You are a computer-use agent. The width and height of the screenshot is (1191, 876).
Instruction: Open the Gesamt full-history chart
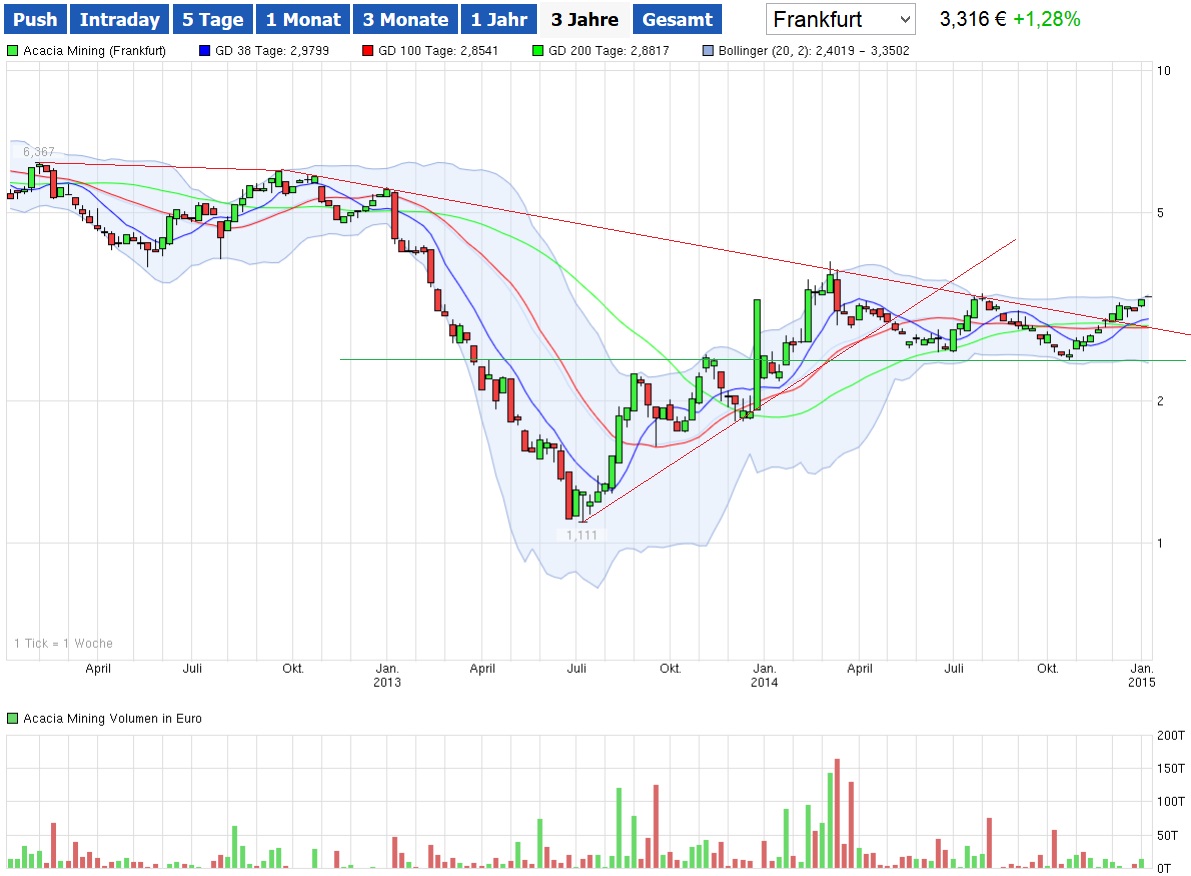point(677,19)
